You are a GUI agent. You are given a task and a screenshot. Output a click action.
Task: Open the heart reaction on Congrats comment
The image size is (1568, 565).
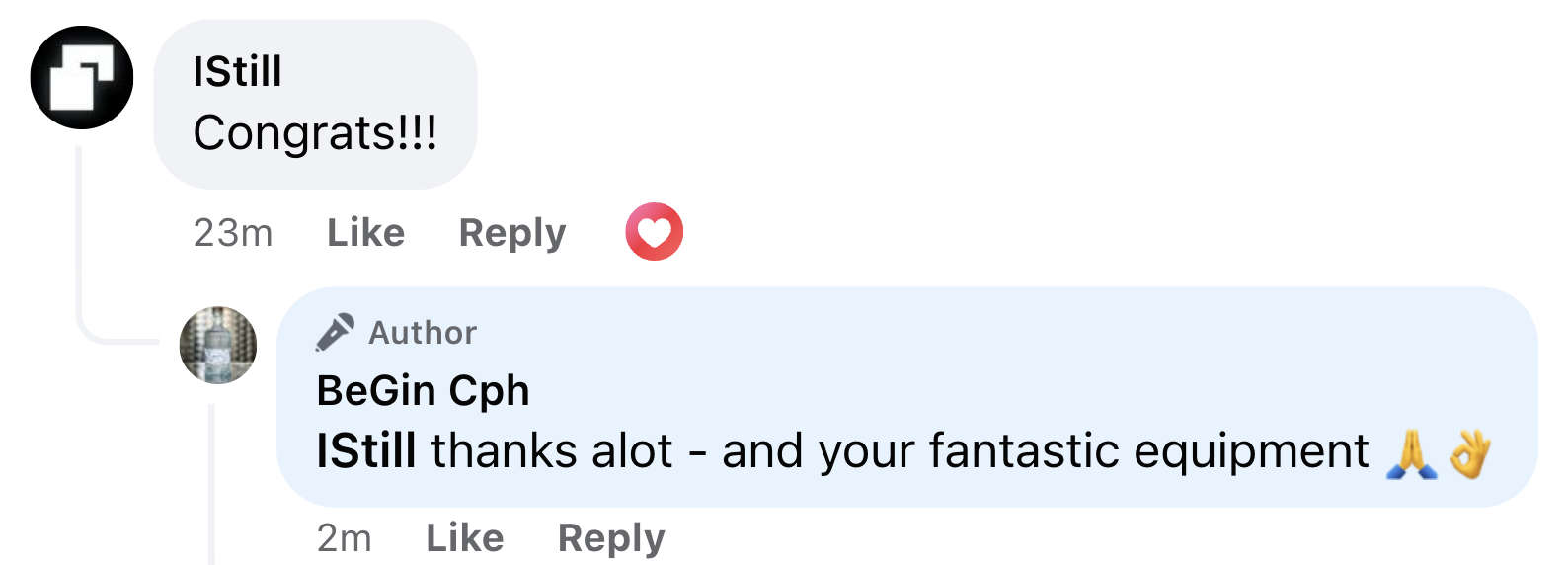click(x=654, y=232)
